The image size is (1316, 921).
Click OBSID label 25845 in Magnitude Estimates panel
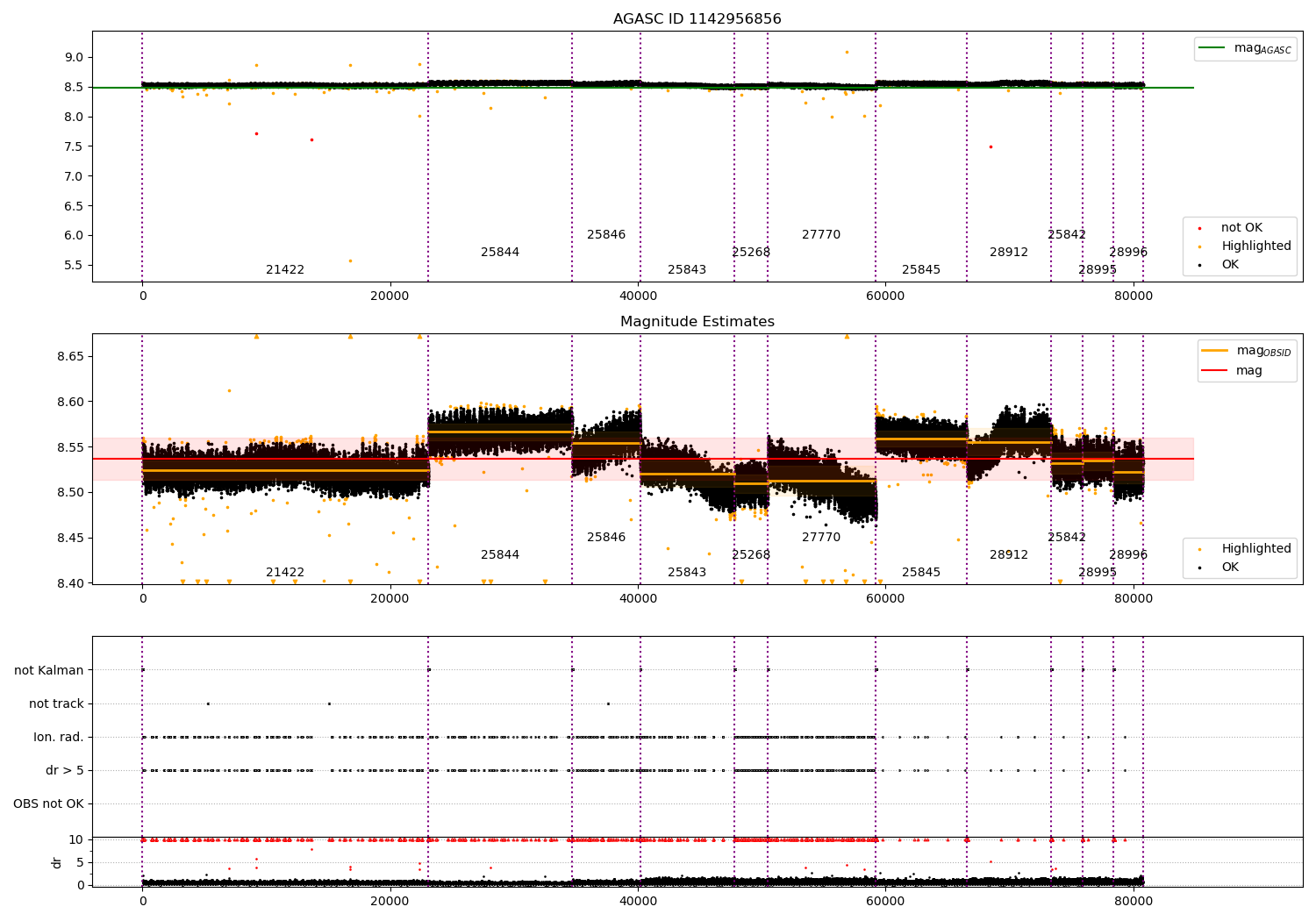[x=921, y=573]
